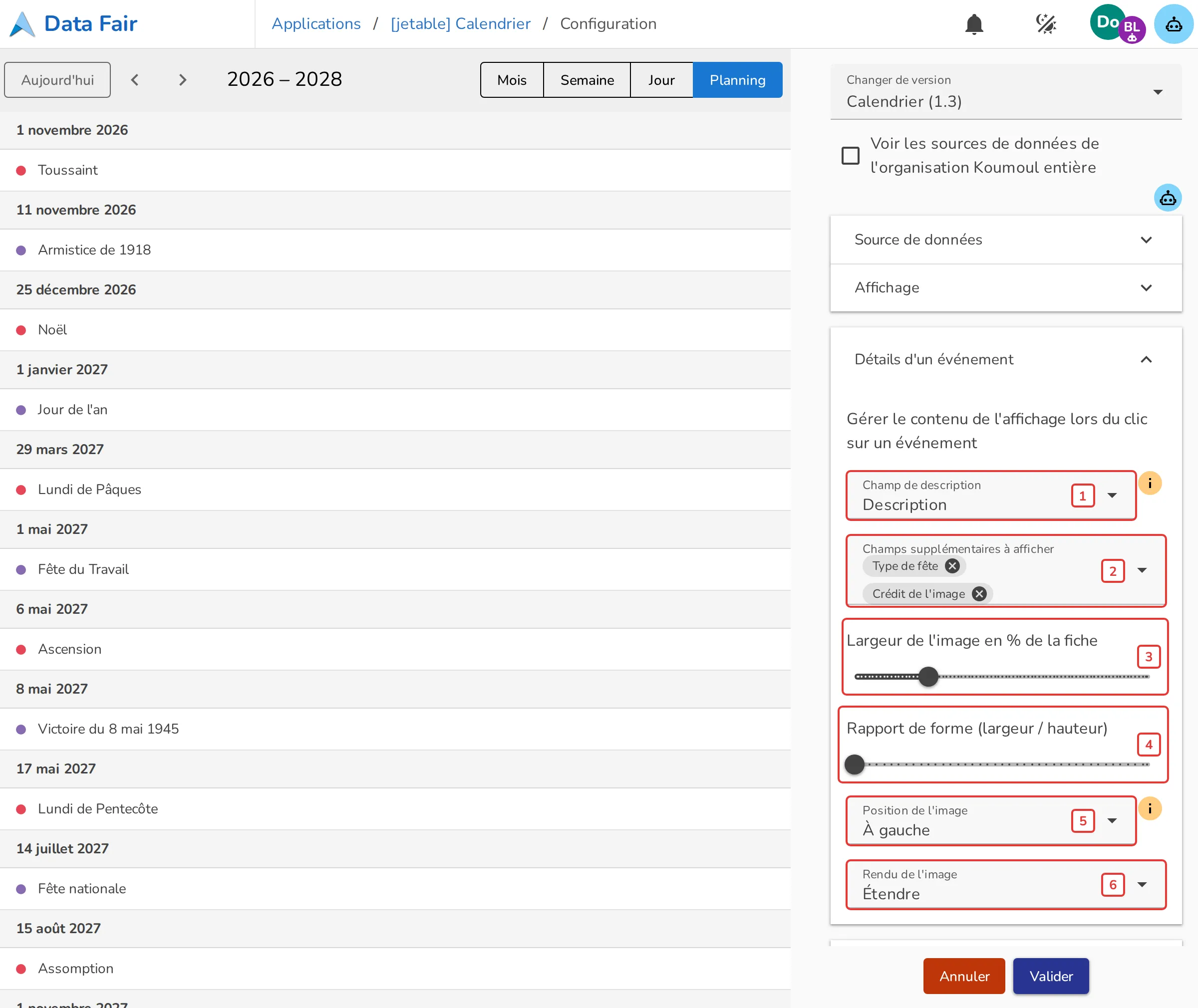Viewport: 1198px width, 1008px height.
Task: Click the Annuler button
Action: coord(964,976)
